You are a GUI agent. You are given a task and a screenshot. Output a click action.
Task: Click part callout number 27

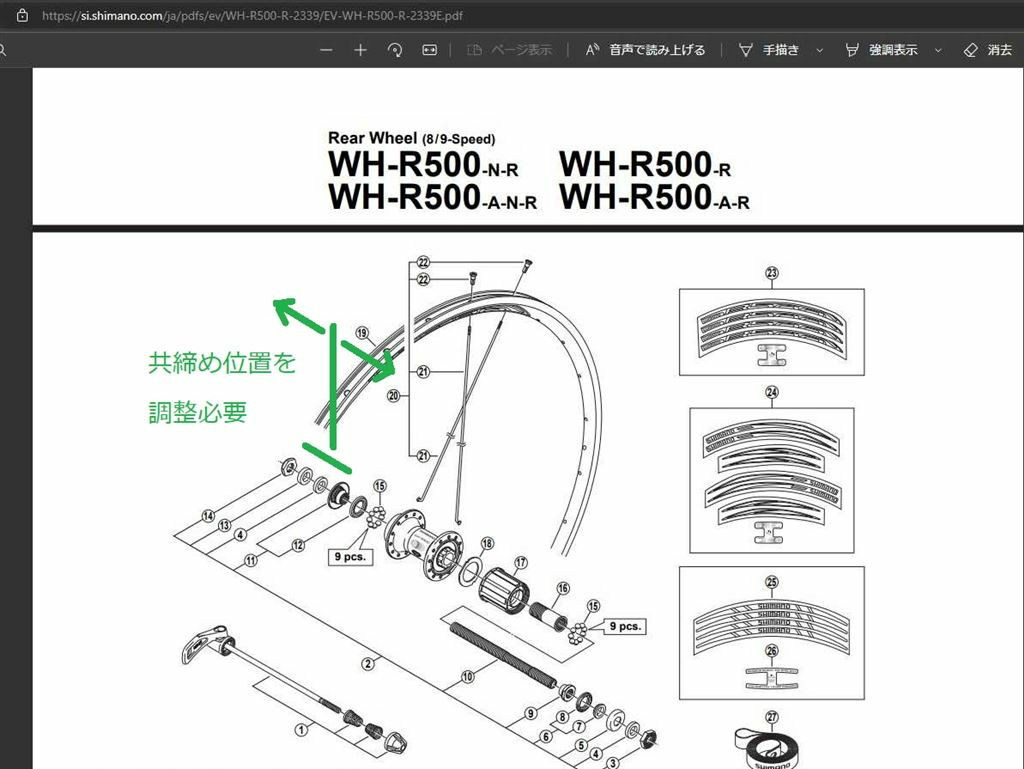tap(772, 717)
